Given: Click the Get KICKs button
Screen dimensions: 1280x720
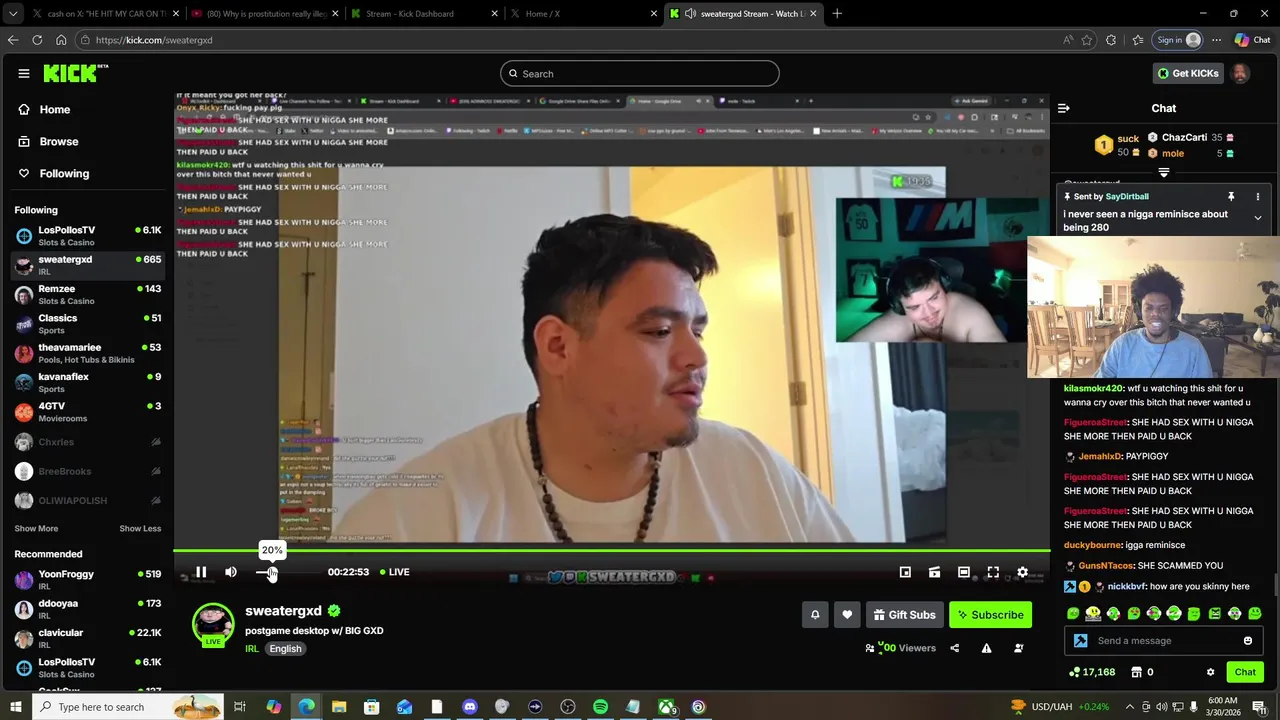Looking at the screenshot, I should 1188,73.
